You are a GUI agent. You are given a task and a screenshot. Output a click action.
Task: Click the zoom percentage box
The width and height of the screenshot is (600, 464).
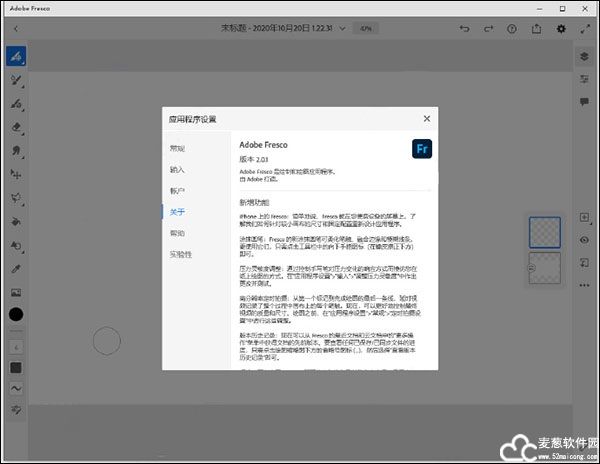[x=366, y=28]
